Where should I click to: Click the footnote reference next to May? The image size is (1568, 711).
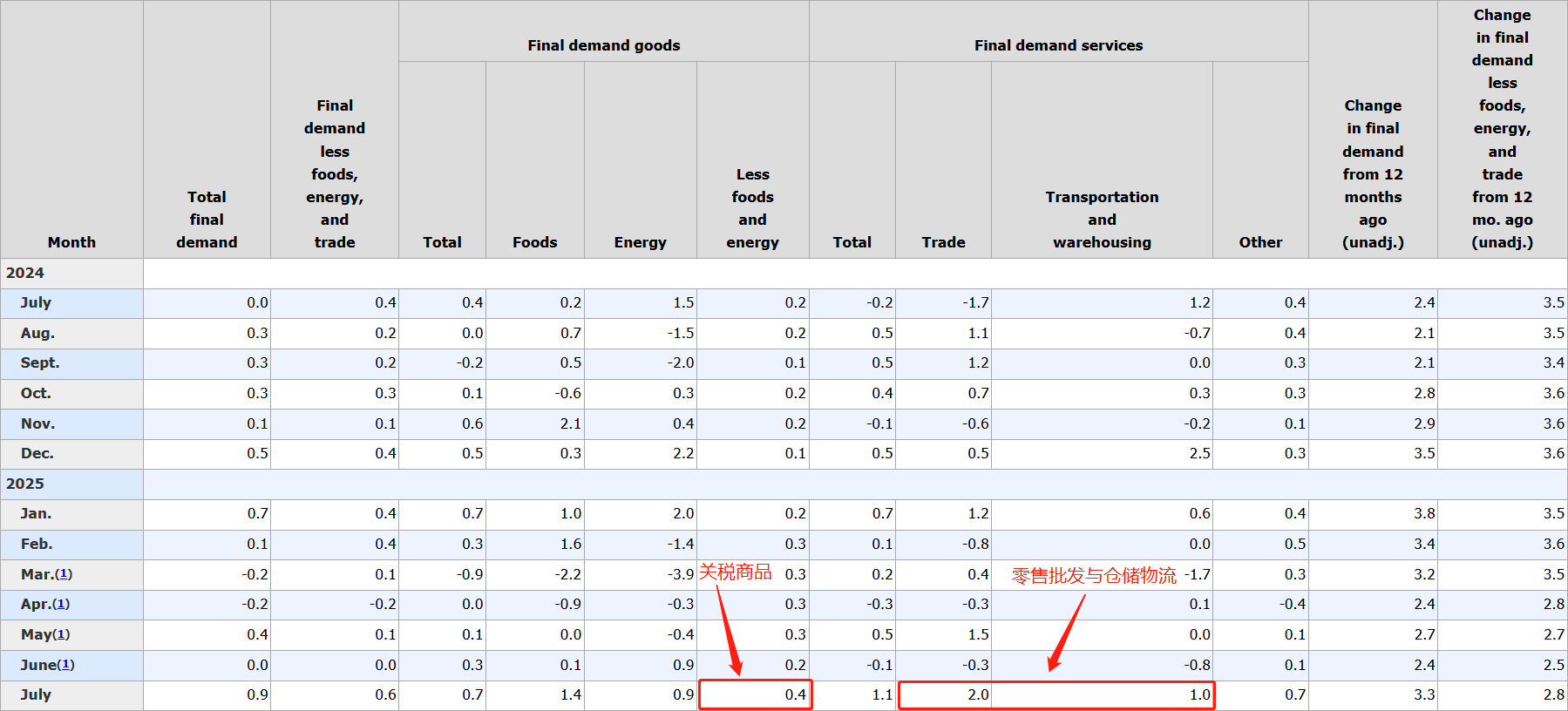coord(61,634)
